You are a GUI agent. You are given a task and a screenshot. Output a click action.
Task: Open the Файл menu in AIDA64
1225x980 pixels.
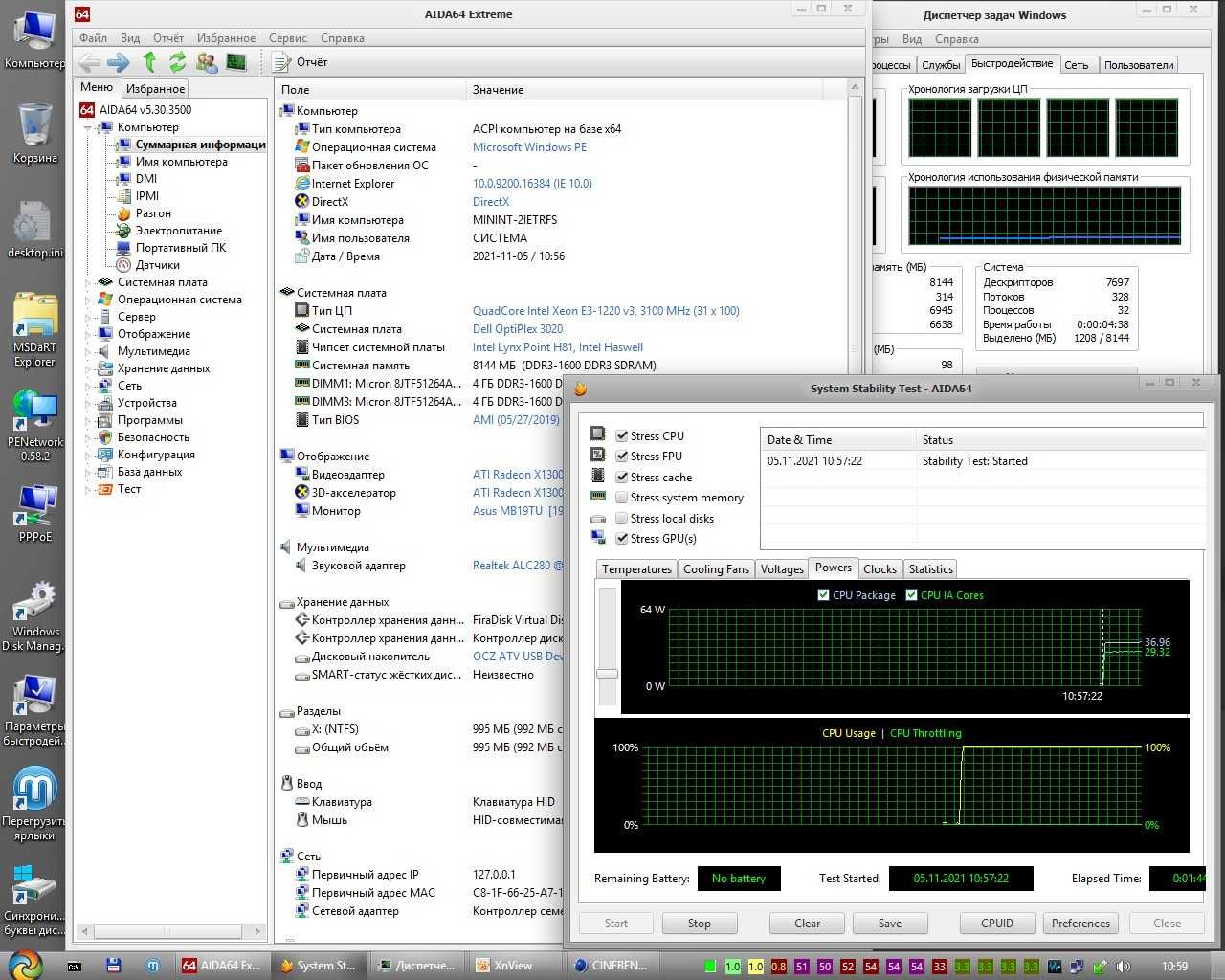pos(94,38)
